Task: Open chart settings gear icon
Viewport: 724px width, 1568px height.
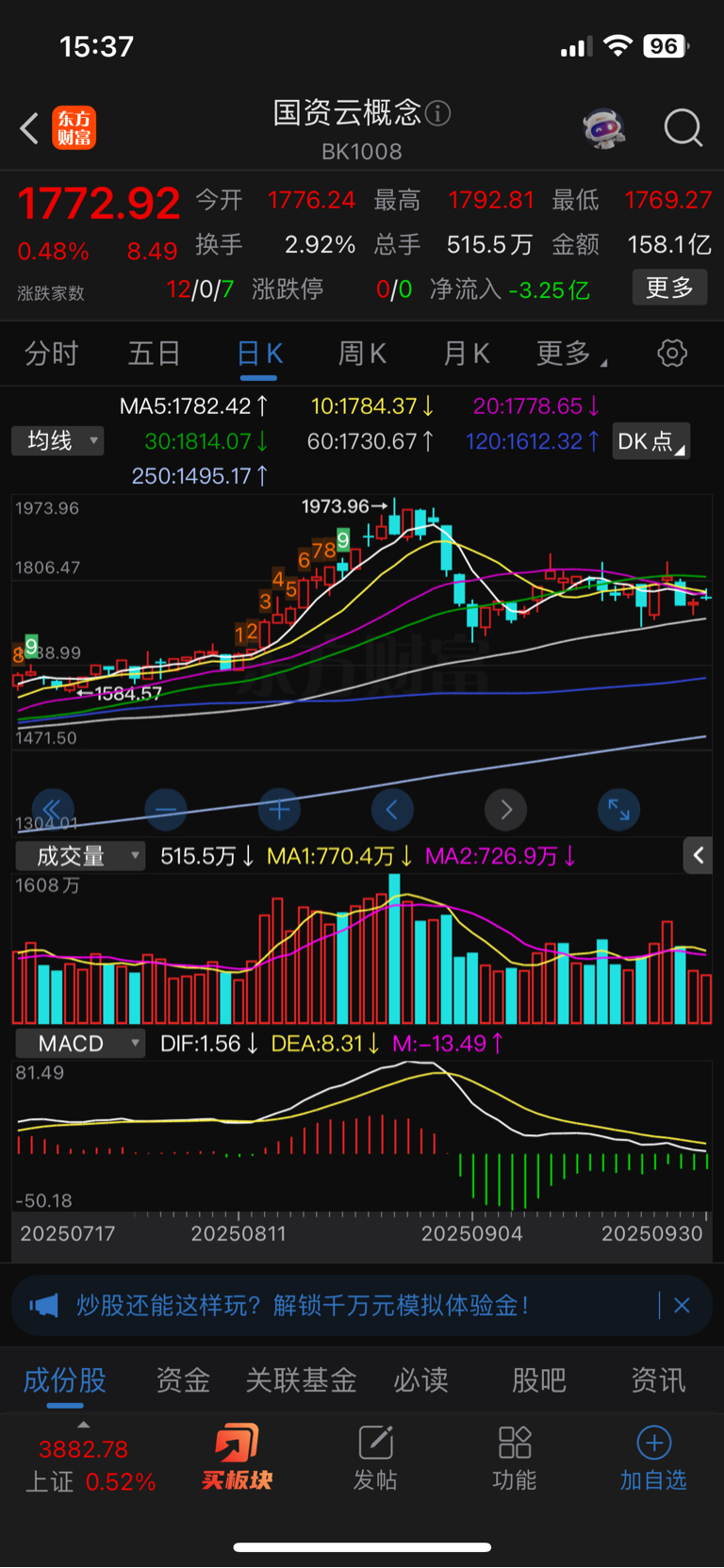Action: click(672, 354)
